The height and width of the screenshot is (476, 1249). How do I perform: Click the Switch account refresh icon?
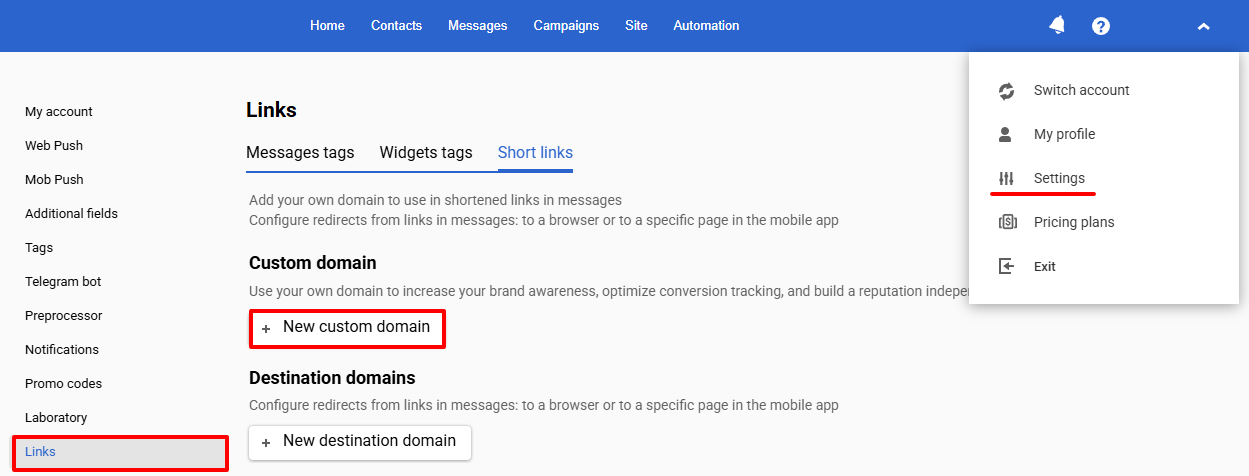pos(1007,90)
